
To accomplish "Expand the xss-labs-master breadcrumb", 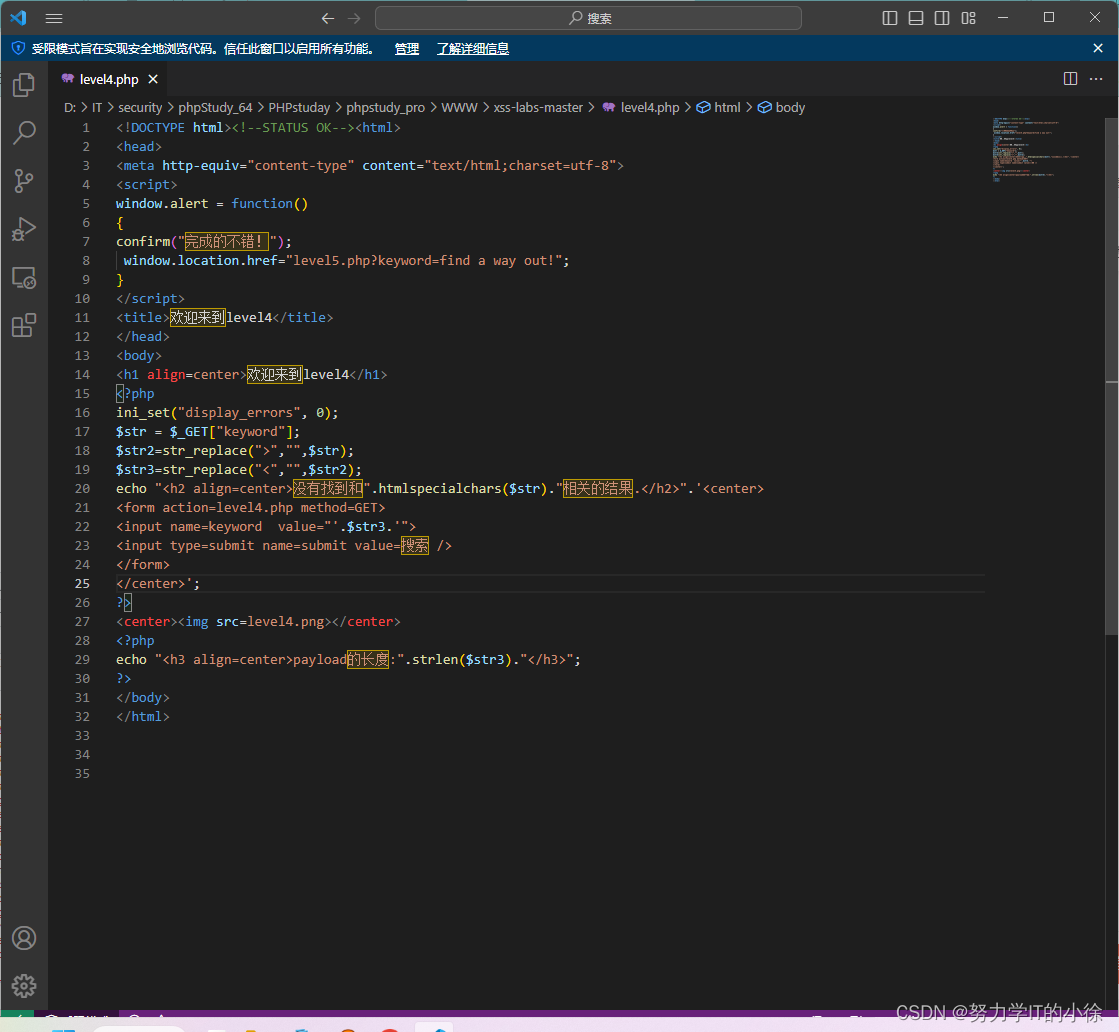I will click(x=538, y=108).
